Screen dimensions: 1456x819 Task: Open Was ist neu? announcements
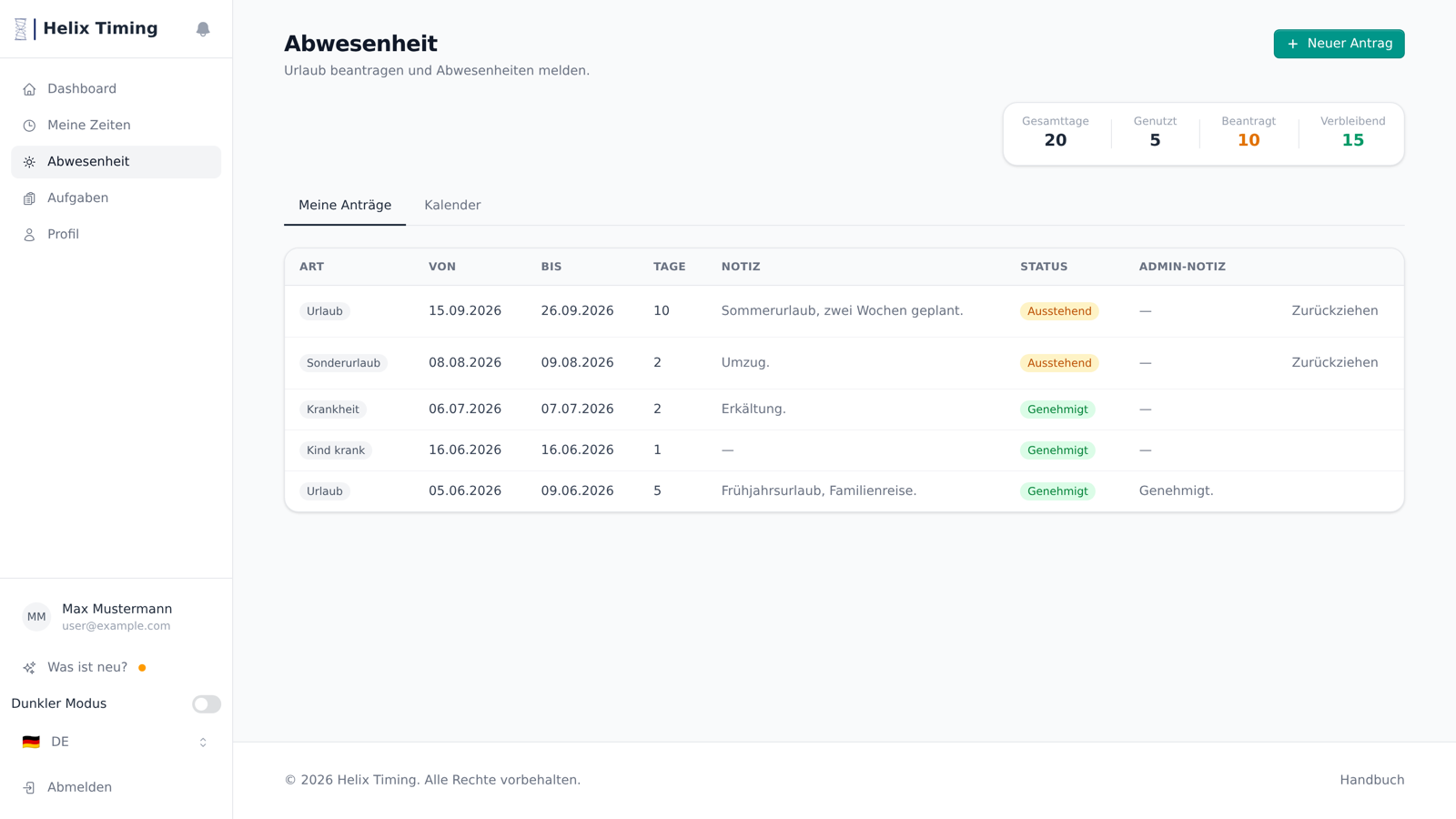(x=116, y=668)
